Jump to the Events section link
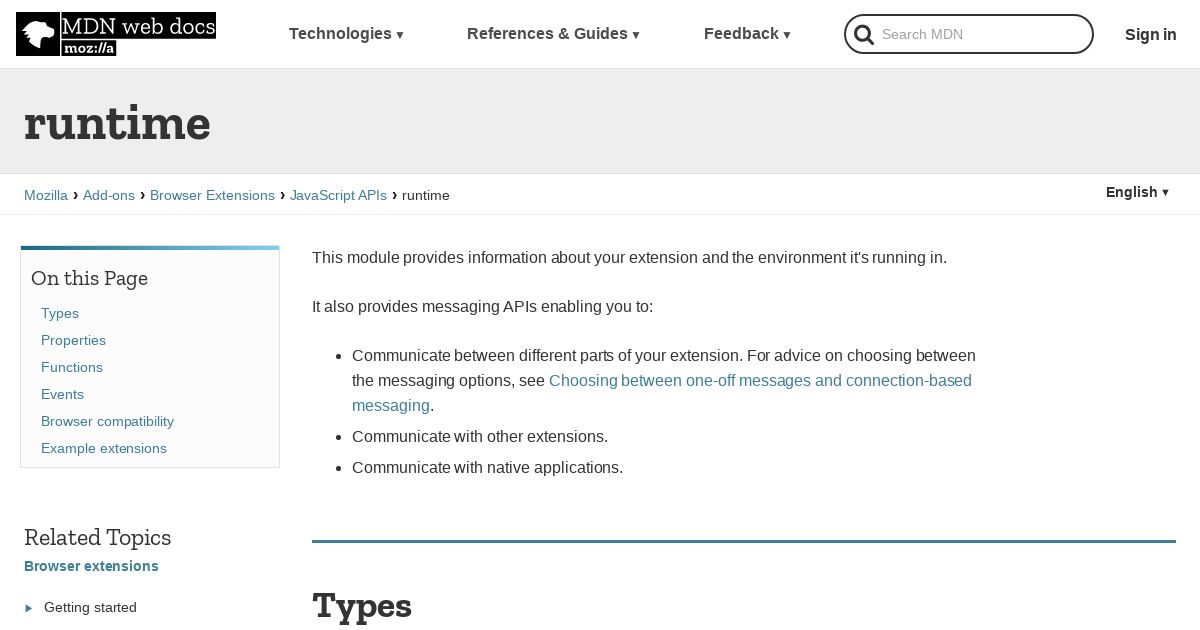This screenshot has height=630, width=1200. coord(62,394)
